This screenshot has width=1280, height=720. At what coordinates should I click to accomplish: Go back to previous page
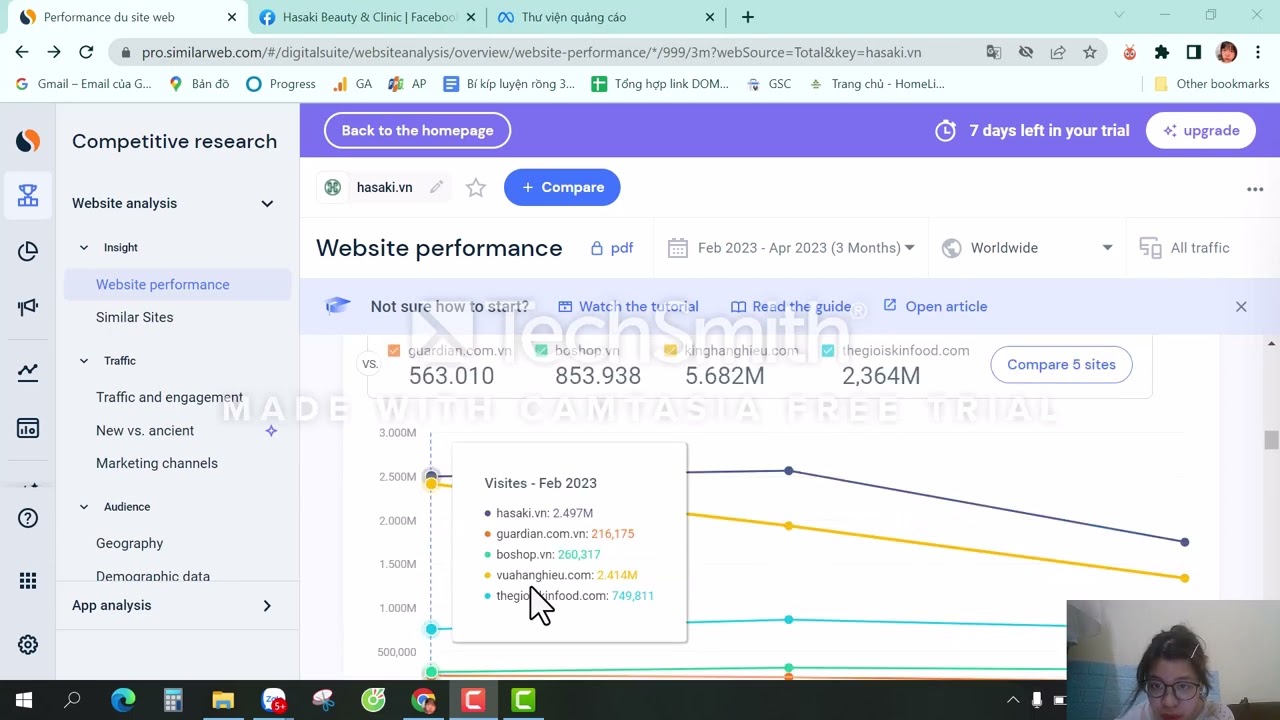22,52
